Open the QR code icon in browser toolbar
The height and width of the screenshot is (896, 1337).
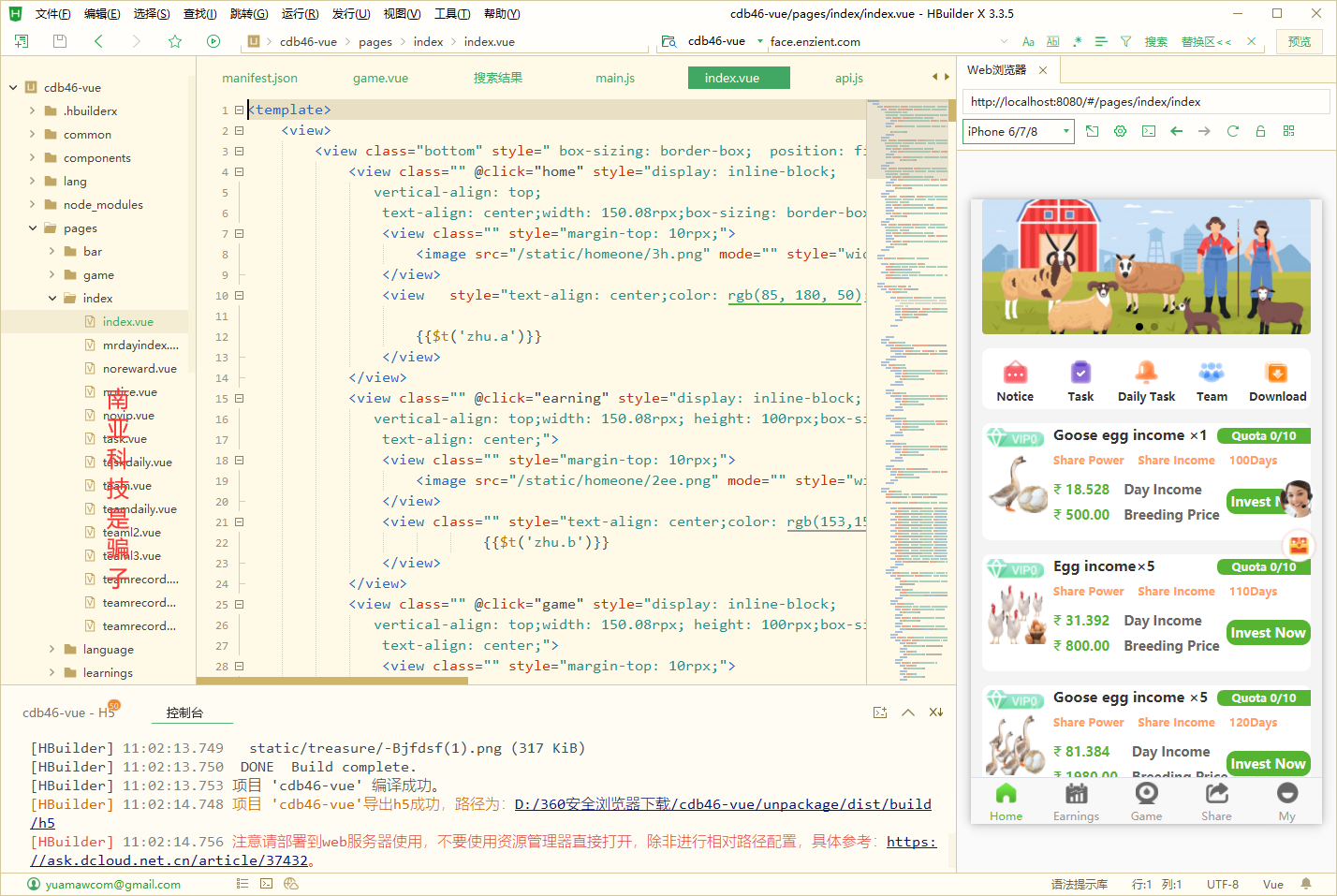pyautogui.click(x=1288, y=132)
